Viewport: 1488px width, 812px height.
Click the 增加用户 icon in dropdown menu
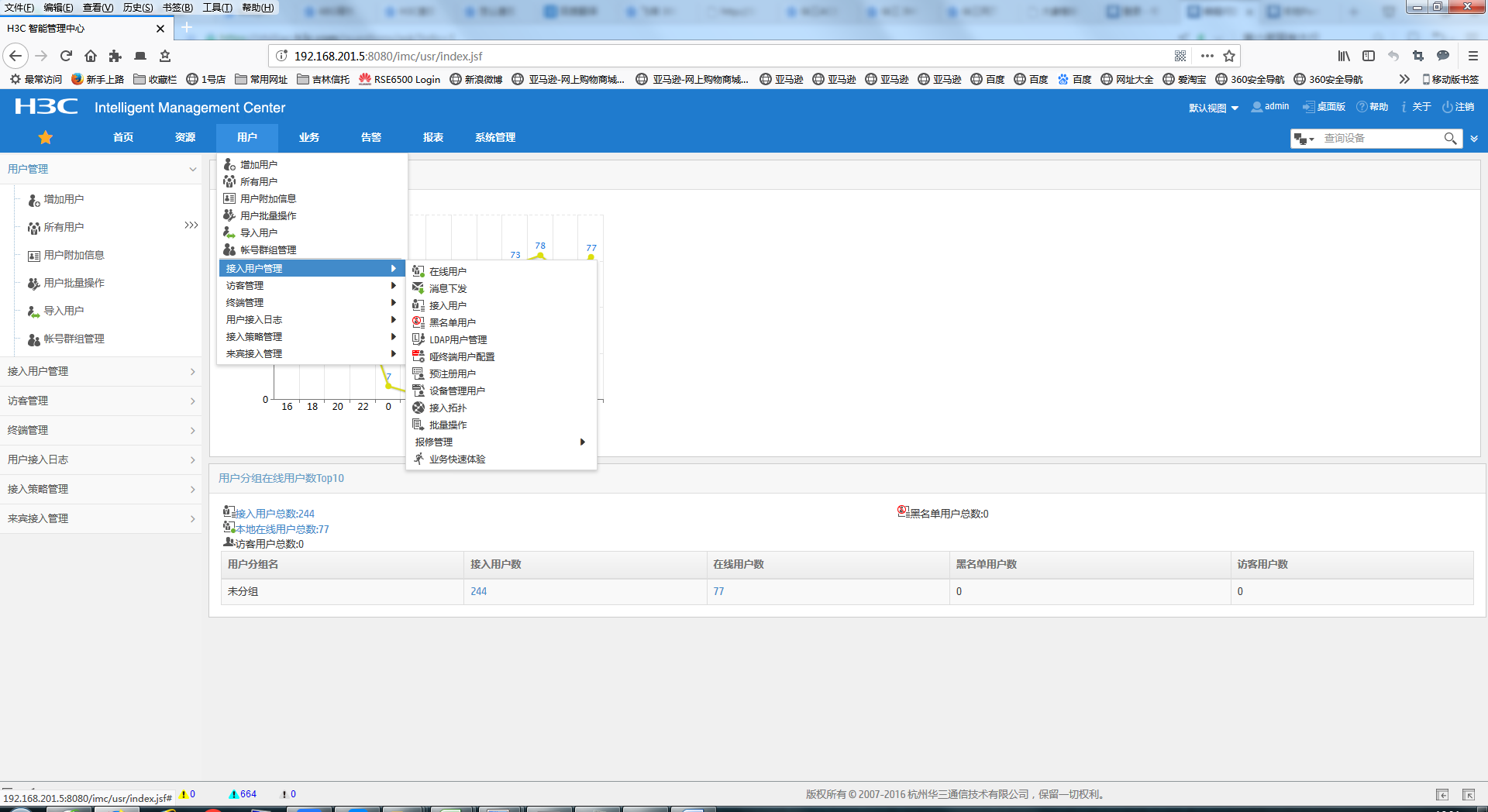coord(229,164)
